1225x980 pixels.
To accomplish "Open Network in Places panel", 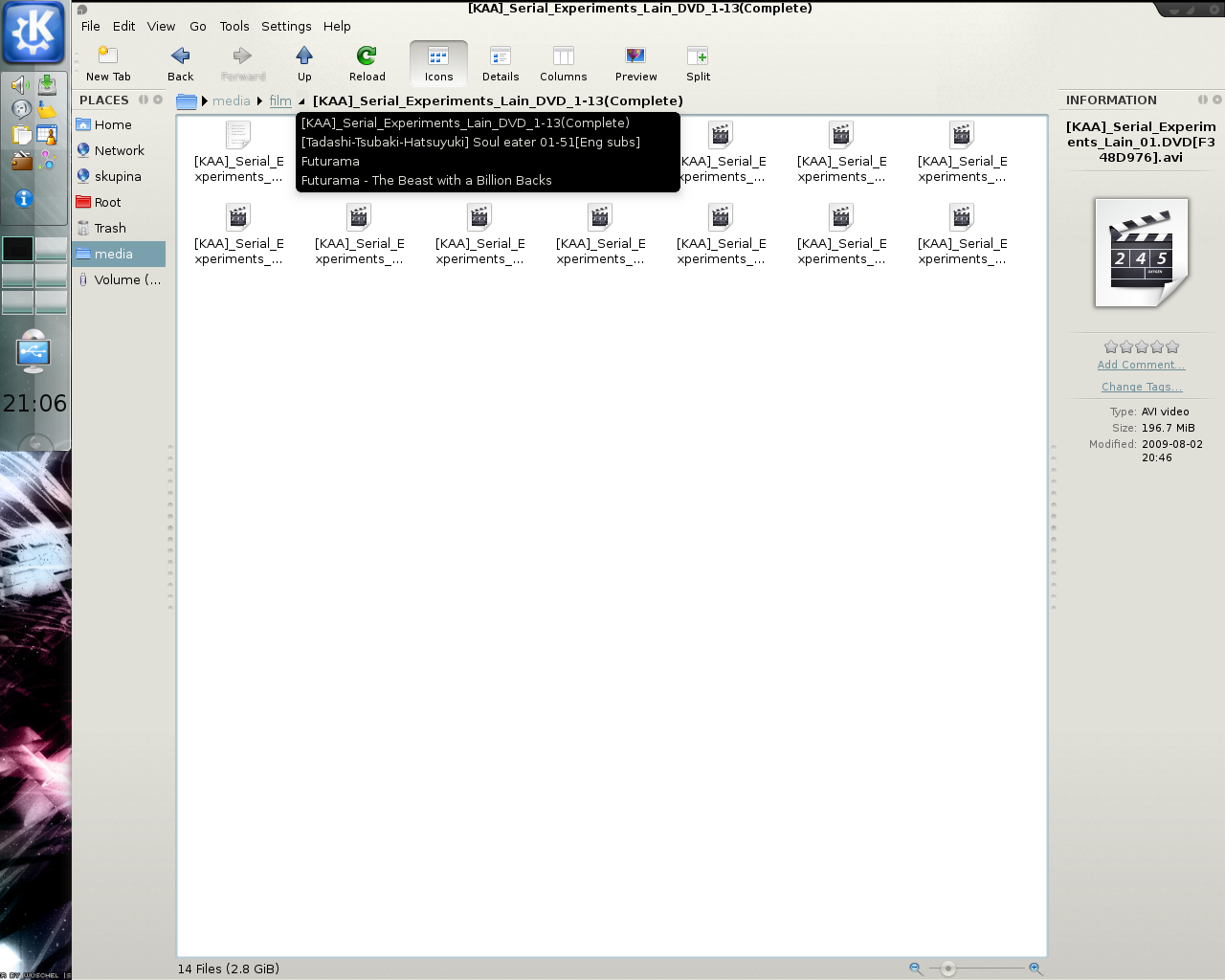I will (x=119, y=150).
